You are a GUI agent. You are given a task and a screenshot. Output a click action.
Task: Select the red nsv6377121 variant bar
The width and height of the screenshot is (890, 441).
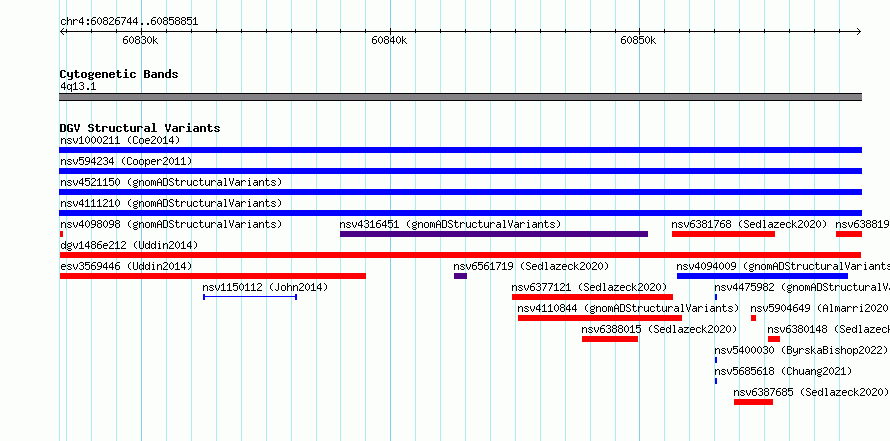(592, 297)
